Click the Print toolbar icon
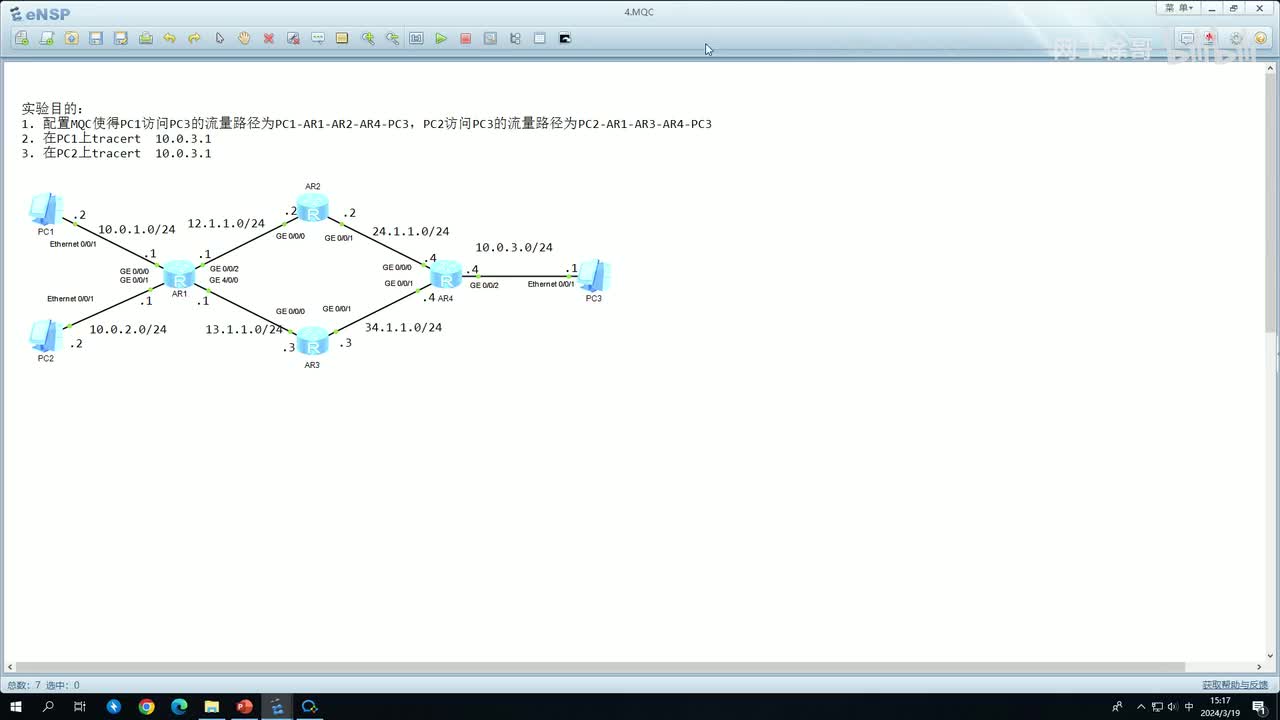Screen dimensions: 1280x720 tap(146, 38)
